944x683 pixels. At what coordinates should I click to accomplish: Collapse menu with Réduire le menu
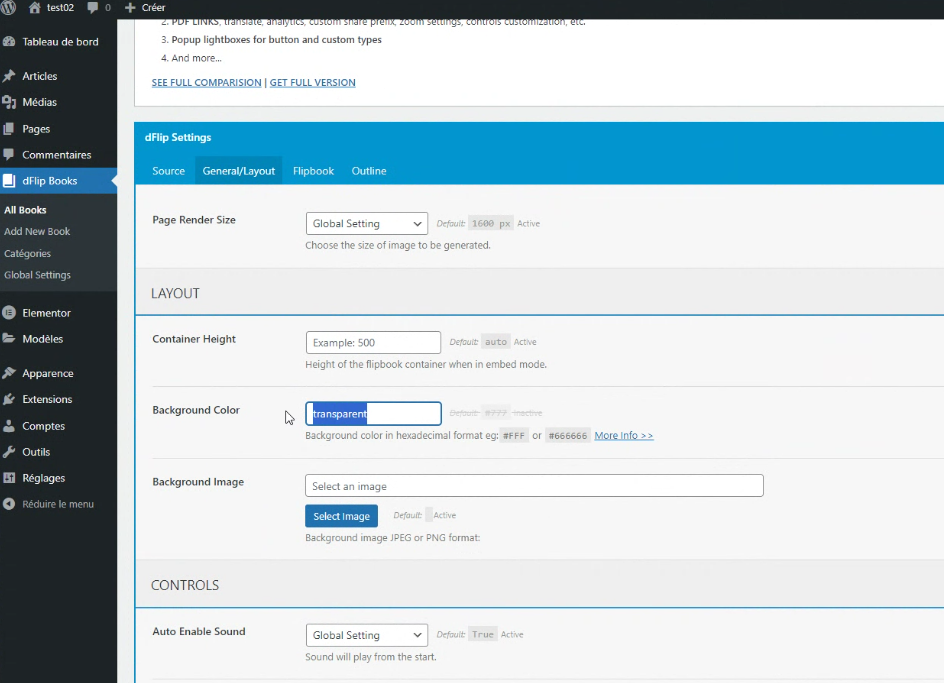click(57, 504)
